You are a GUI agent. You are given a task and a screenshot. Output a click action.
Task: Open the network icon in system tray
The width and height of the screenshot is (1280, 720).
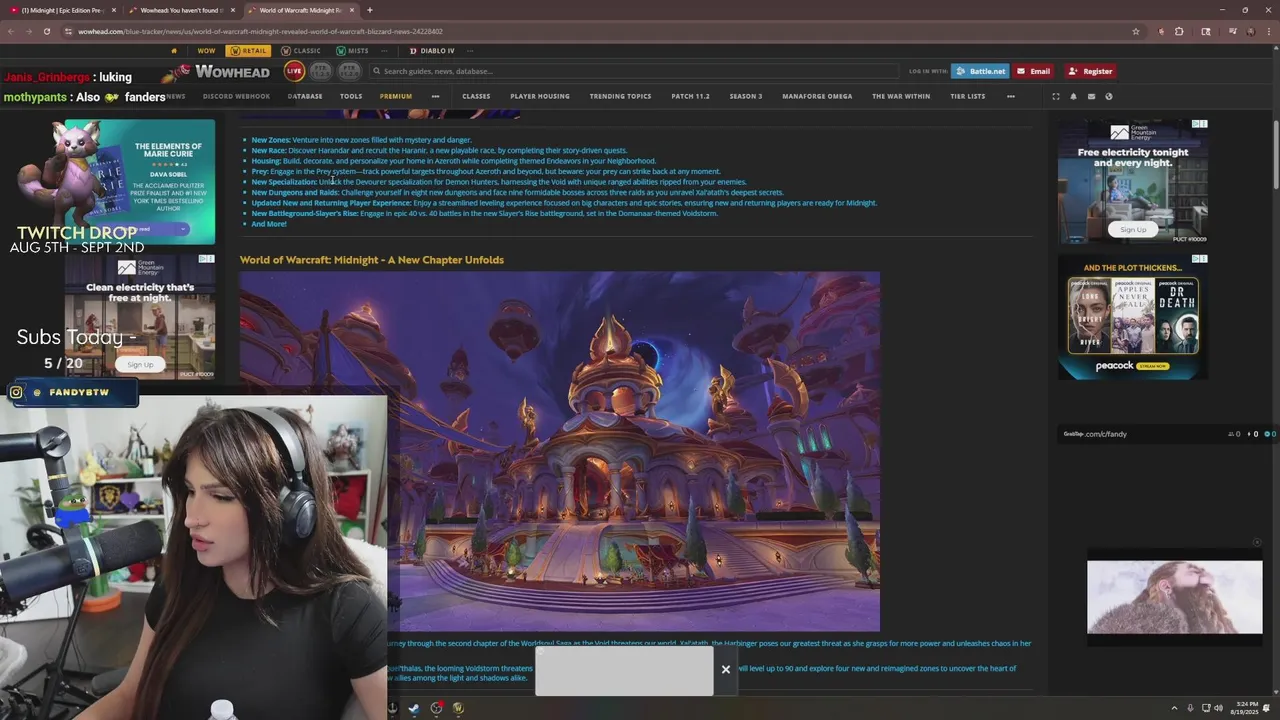pos(1205,708)
